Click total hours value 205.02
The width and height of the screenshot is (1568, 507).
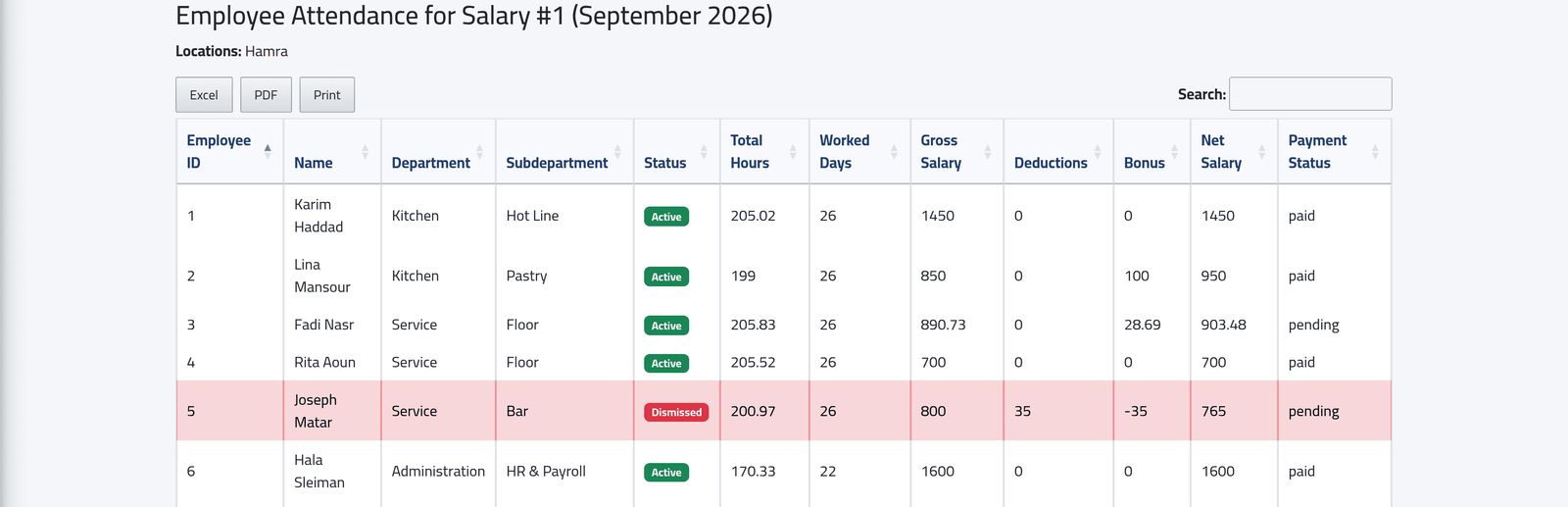point(753,216)
